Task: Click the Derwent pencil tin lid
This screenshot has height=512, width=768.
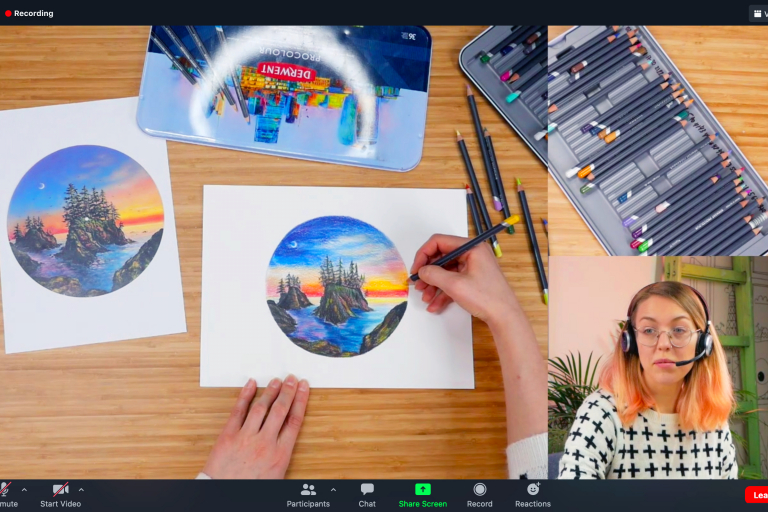Action: click(x=287, y=95)
